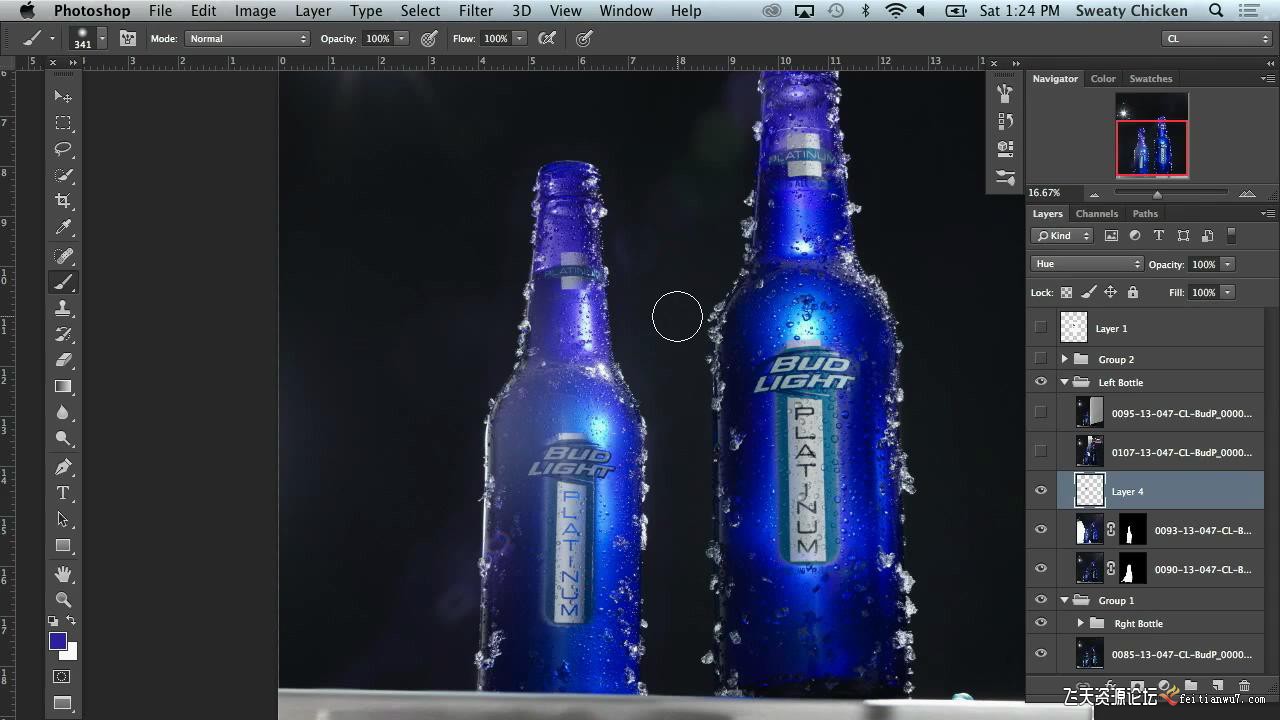Hide the Left Bottle group
1280x720 pixels.
click(1041, 382)
